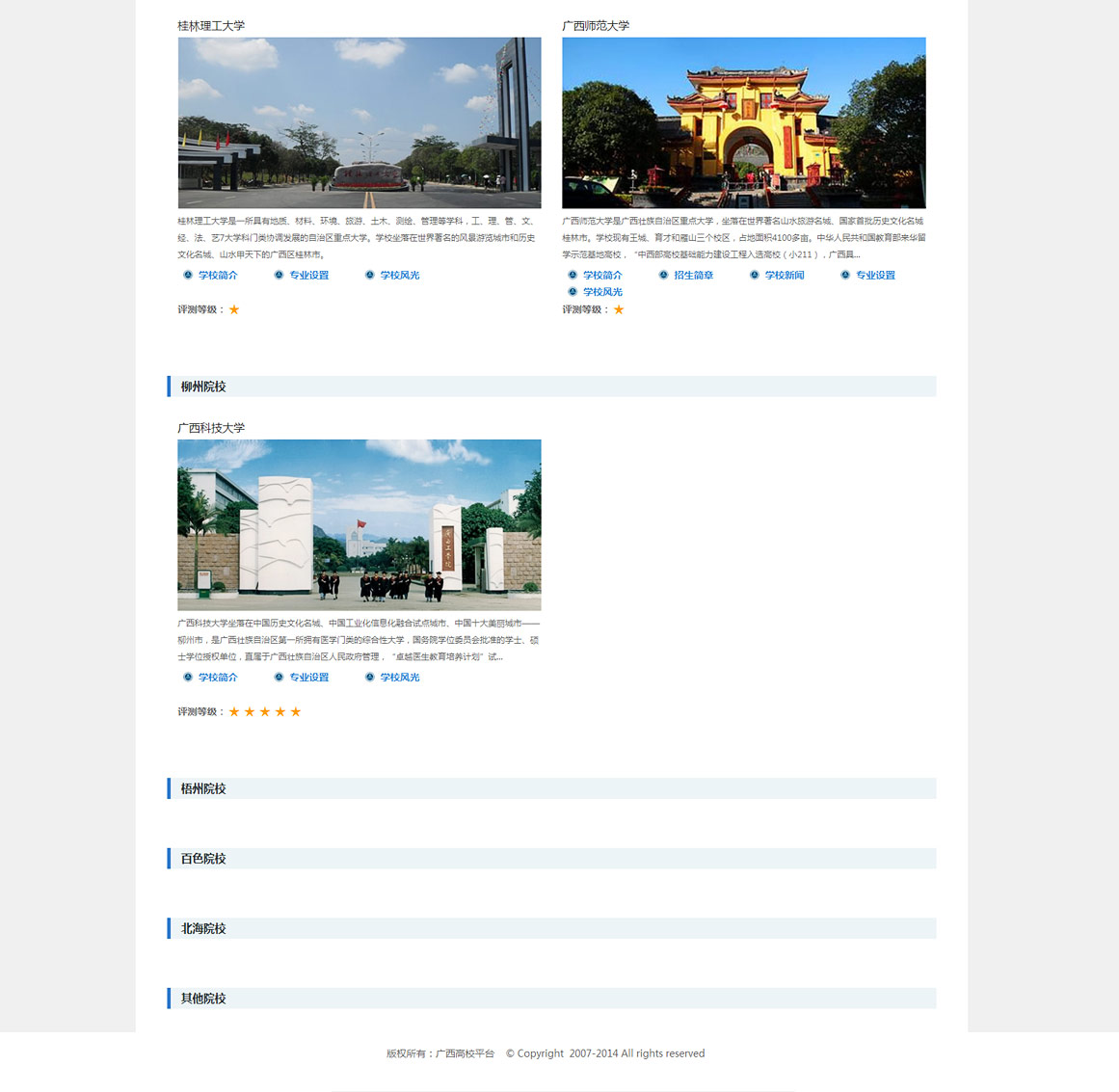The height and width of the screenshot is (1092, 1119).
Task: Open 学校风光 link under 广西科技大学
Action: pyautogui.click(x=400, y=678)
